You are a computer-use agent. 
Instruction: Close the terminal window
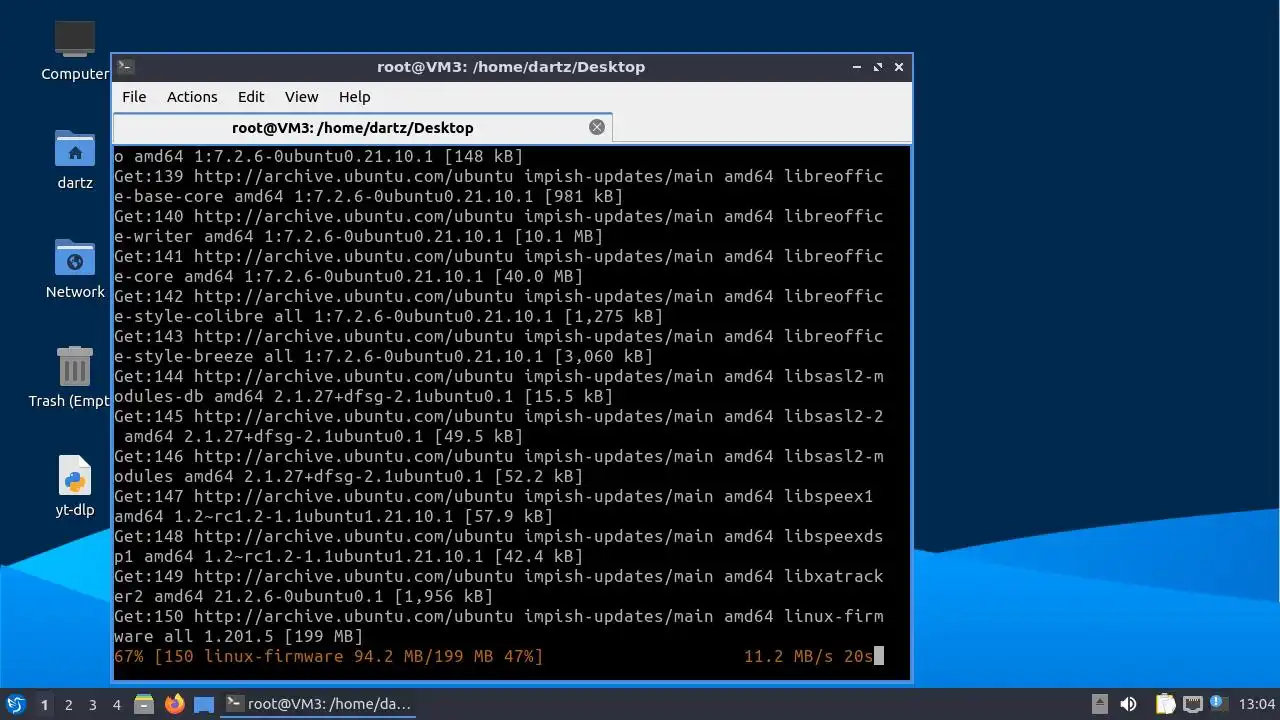pos(899,67)
